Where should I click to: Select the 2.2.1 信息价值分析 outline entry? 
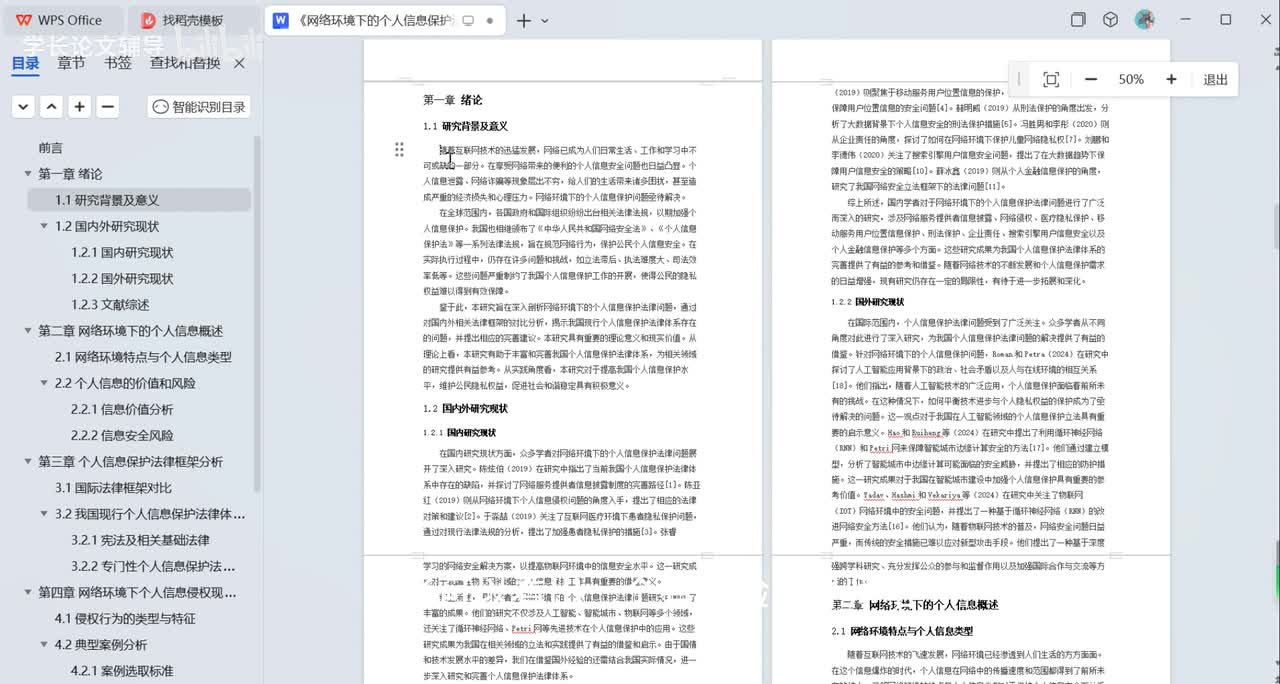[122, 409]
